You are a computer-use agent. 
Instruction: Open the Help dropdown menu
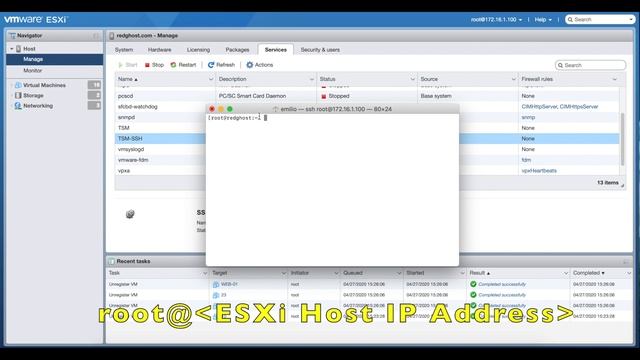tap(543, 20)
